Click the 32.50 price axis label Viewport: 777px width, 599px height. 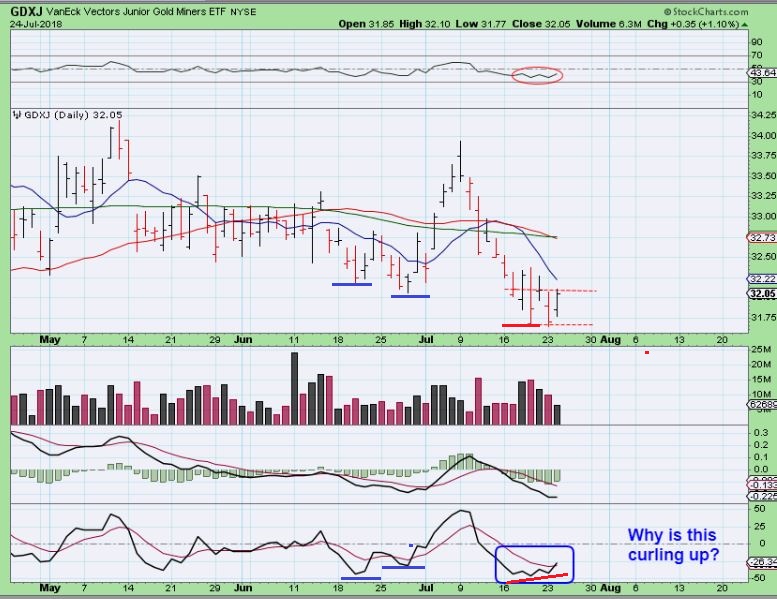pyautogui.click(x=764, y=256)
